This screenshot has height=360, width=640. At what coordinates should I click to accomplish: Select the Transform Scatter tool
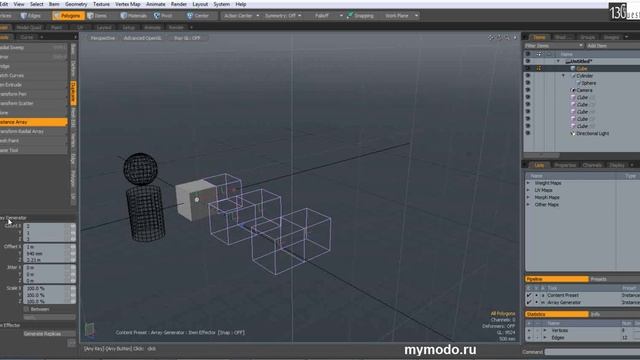(33, 103)
